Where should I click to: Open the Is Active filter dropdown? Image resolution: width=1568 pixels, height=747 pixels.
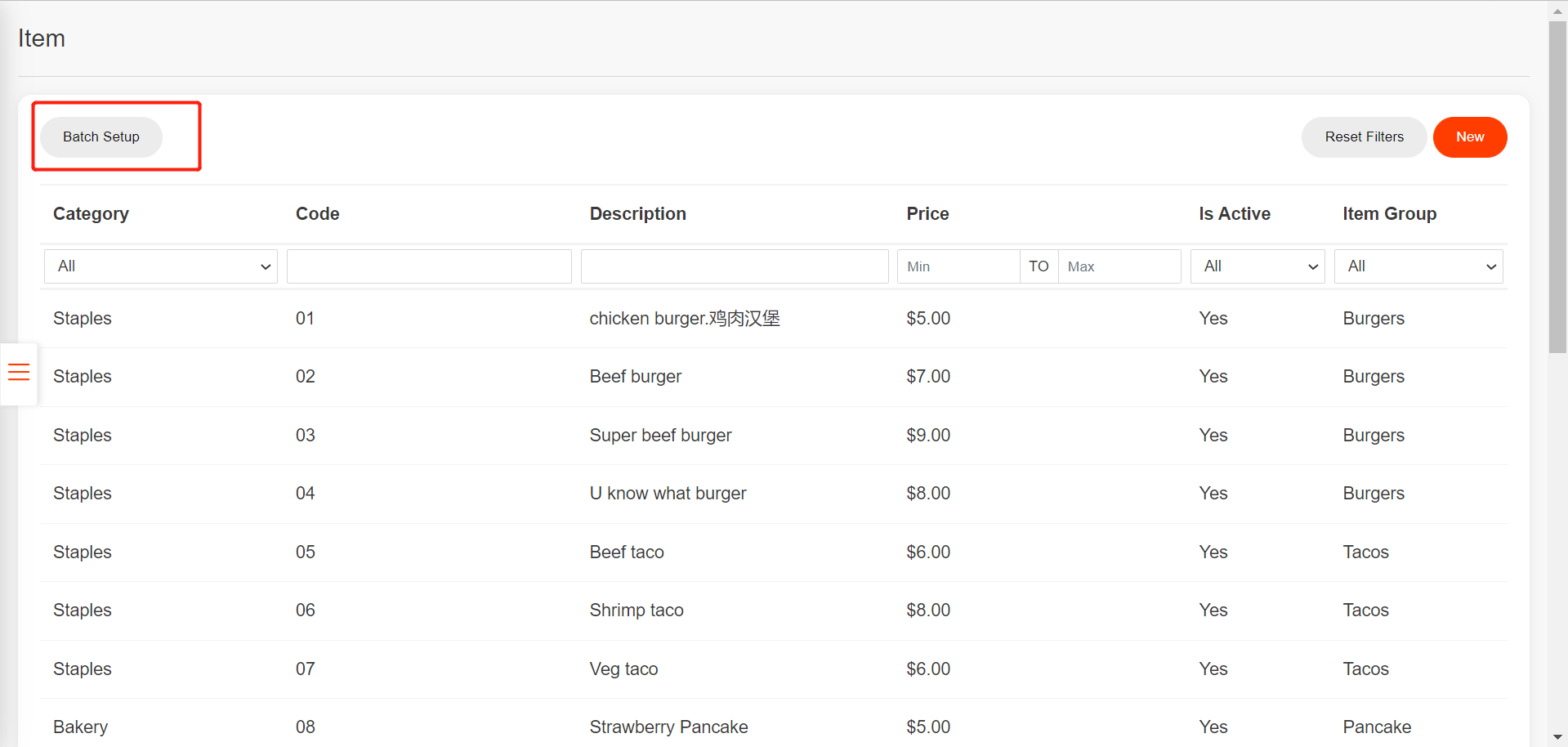click(1257, 266)
